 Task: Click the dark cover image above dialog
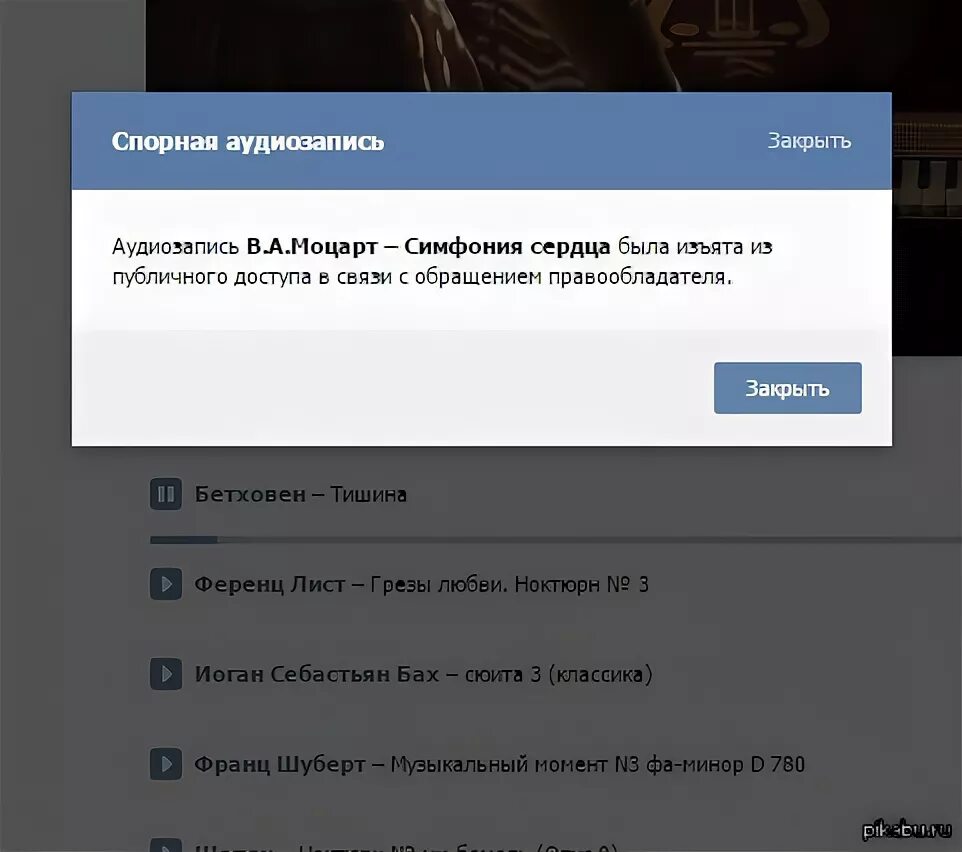point(553,45)
